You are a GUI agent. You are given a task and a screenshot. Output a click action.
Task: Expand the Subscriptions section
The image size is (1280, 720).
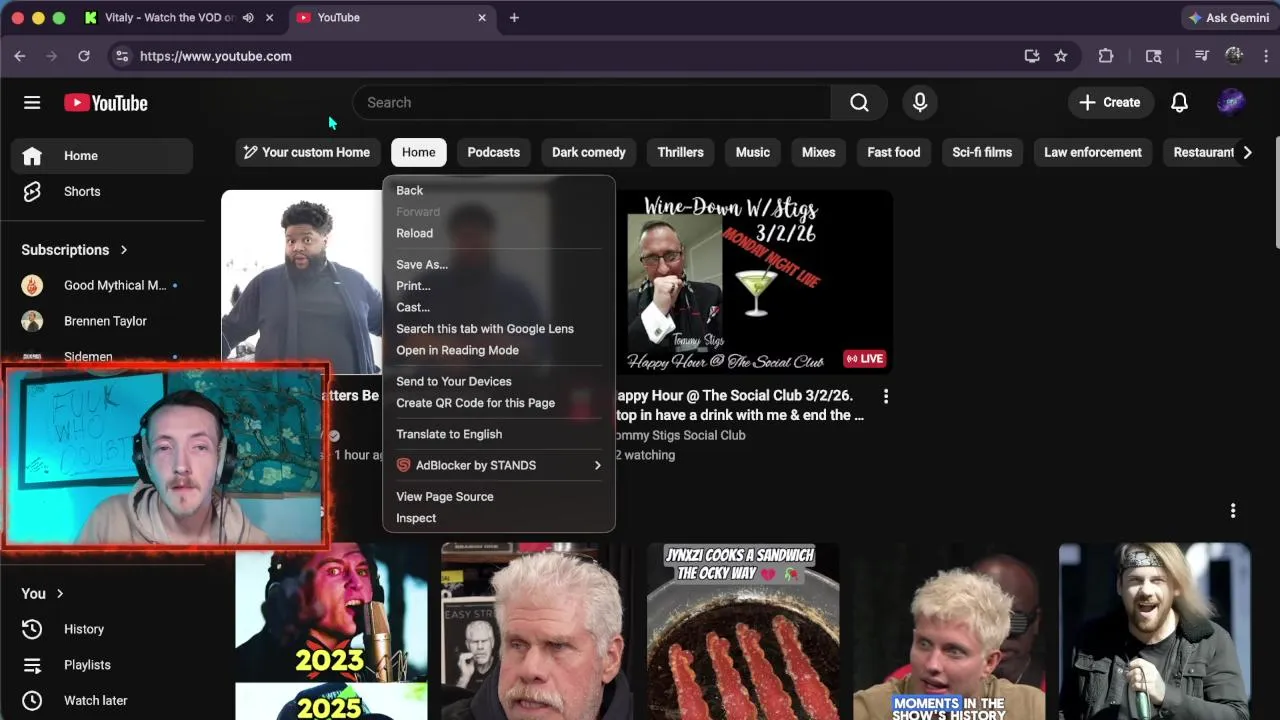tap(75, 250)
